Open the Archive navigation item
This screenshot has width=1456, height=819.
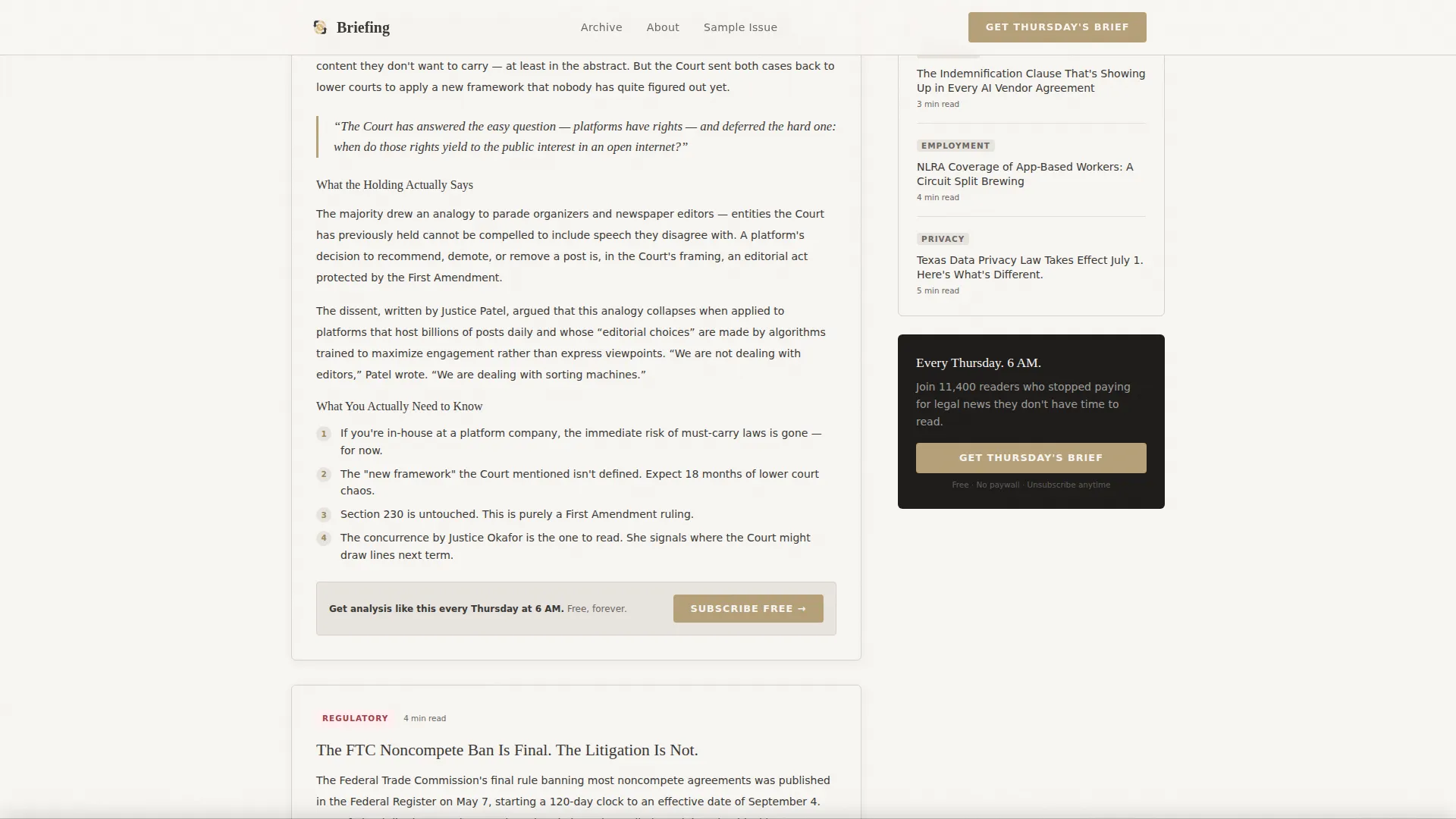pyautogui.click(x=601, y=27)
